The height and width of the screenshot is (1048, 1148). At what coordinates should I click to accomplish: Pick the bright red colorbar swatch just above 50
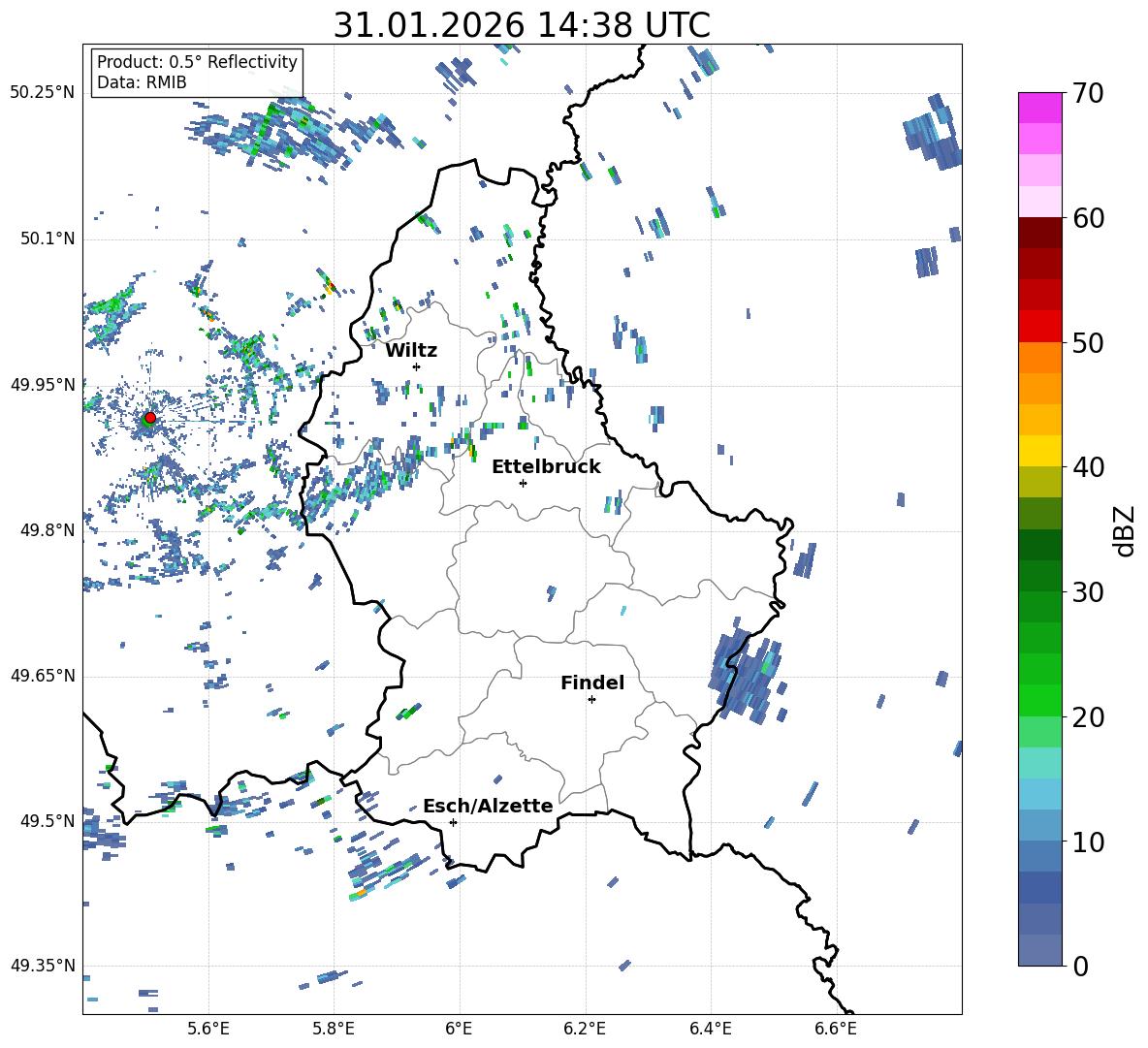[x=1040, y=326]
